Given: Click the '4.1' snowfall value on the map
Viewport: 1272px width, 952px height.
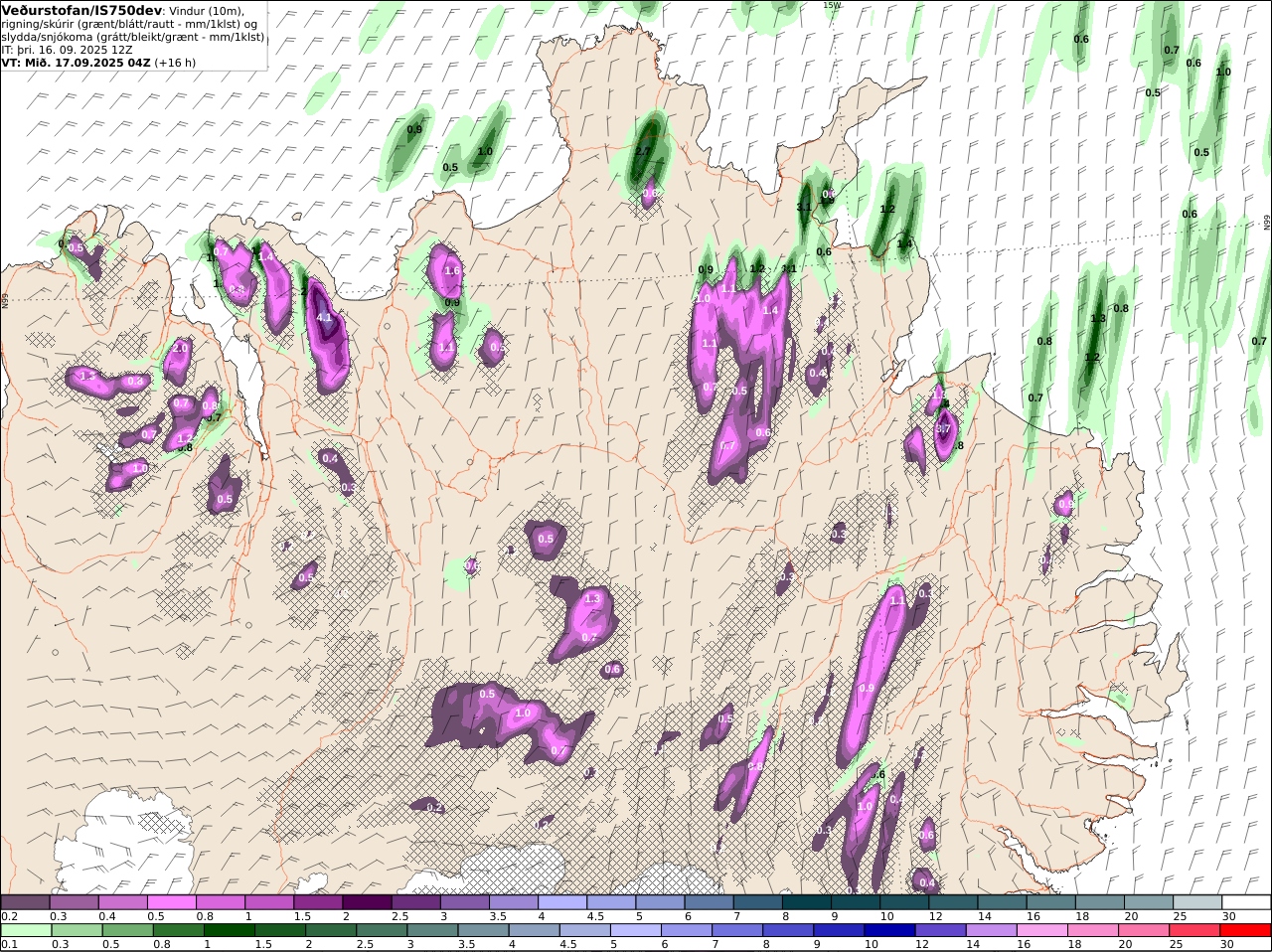Looking at the screenshot, I should tap(324, 317).
